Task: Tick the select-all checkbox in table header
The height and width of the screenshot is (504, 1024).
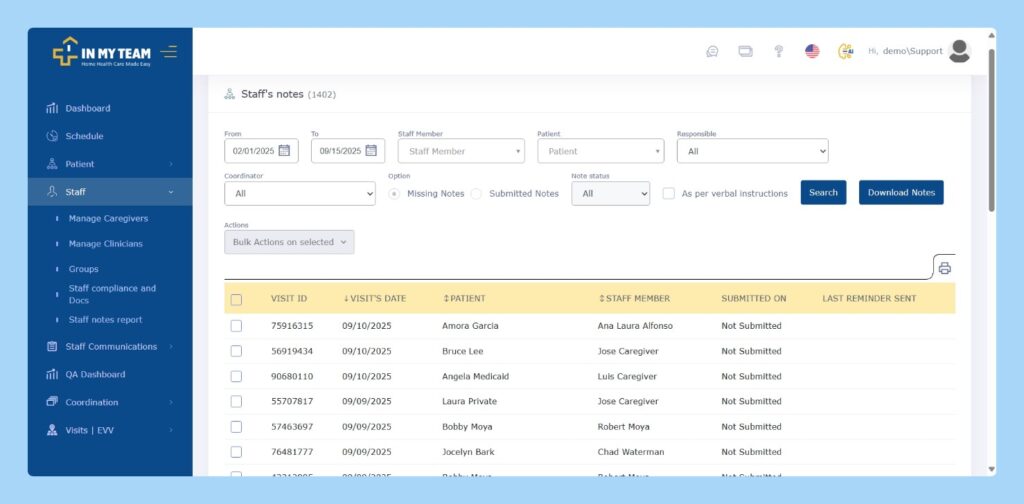Action: (x=236, y=299)
